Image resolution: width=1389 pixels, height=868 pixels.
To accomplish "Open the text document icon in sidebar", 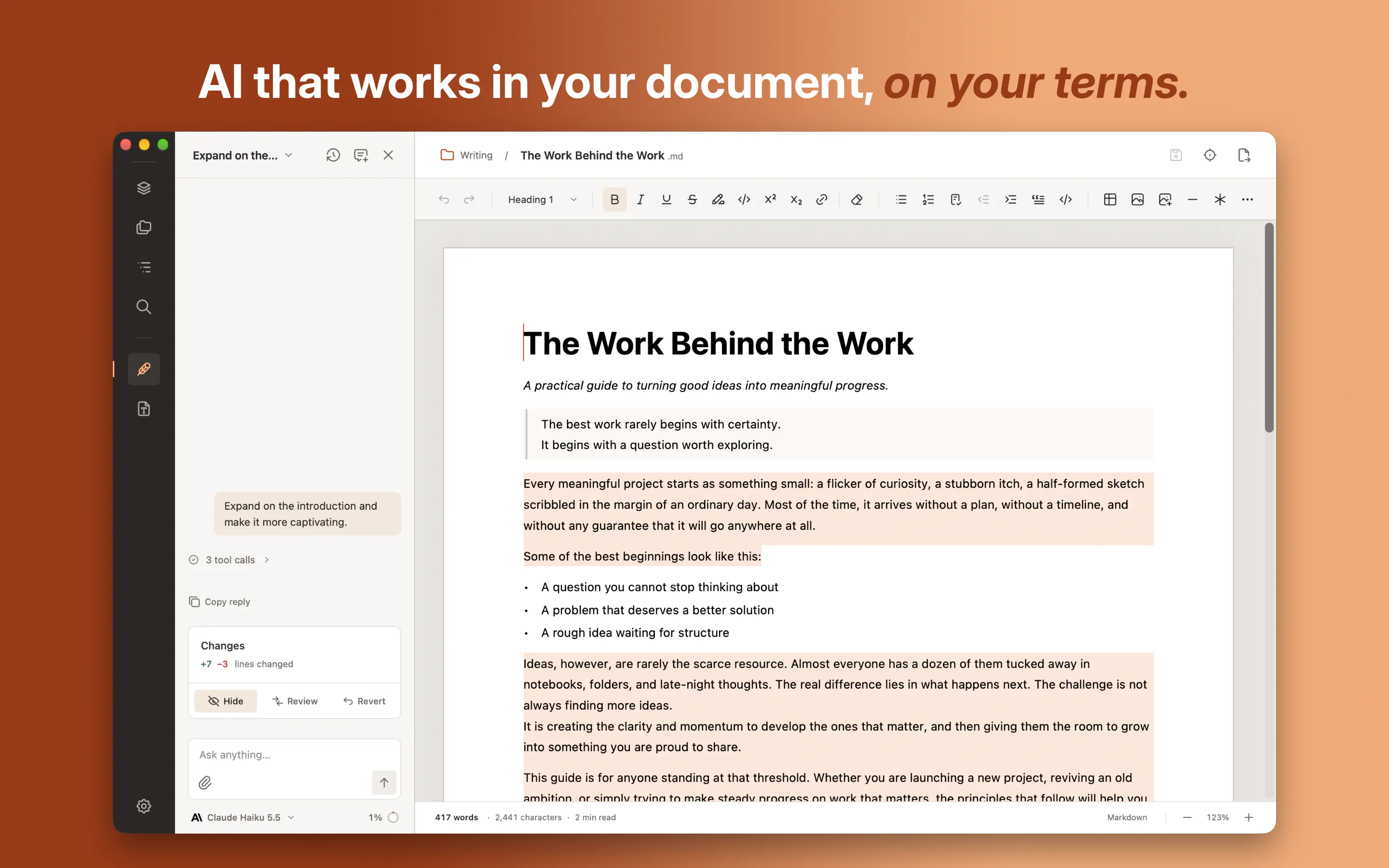I will (x=144, y=408).
